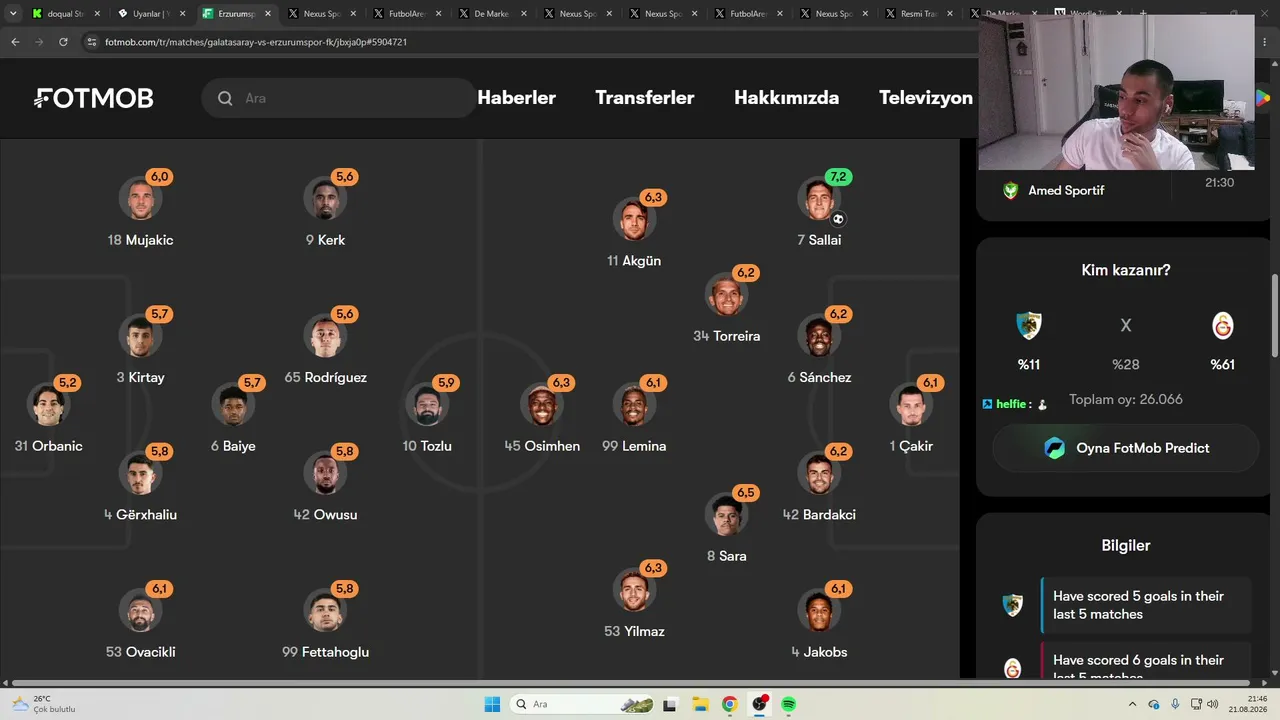Open Ovacikli's player avatar
This screenshot has width=1280, height=720.
140,611
